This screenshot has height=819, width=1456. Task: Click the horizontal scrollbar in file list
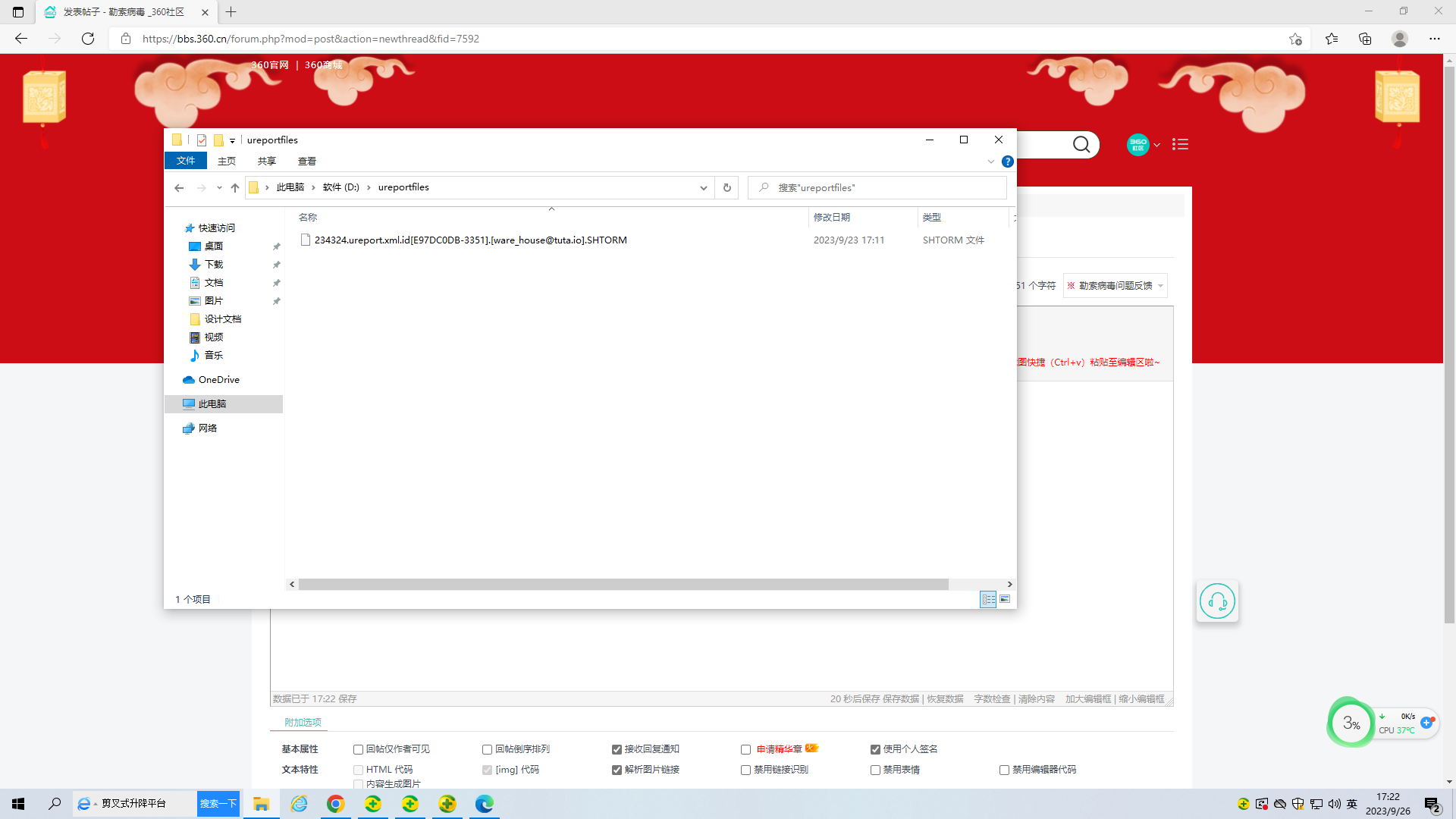click(623, 585)
